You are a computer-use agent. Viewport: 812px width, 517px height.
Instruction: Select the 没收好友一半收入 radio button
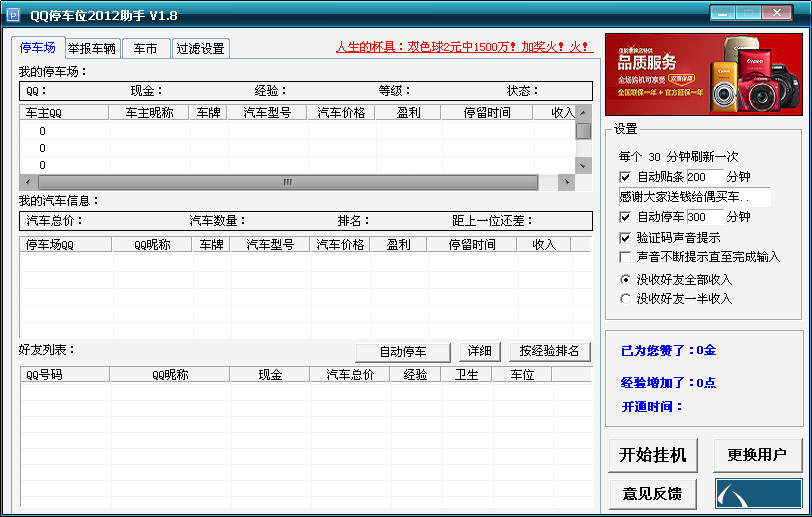[626, 298]
